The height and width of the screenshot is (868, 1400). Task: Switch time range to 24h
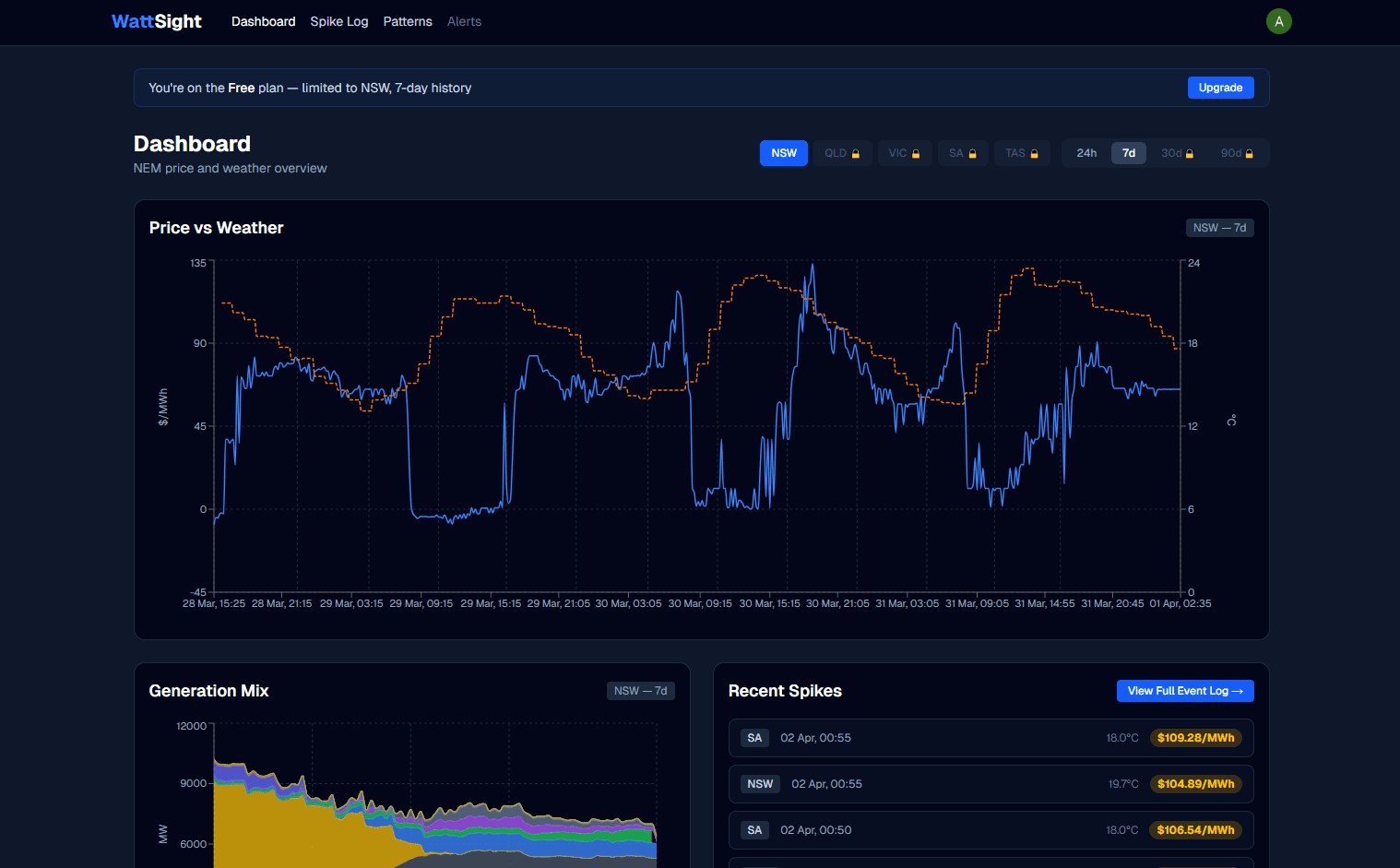[x=1086, y=153]
